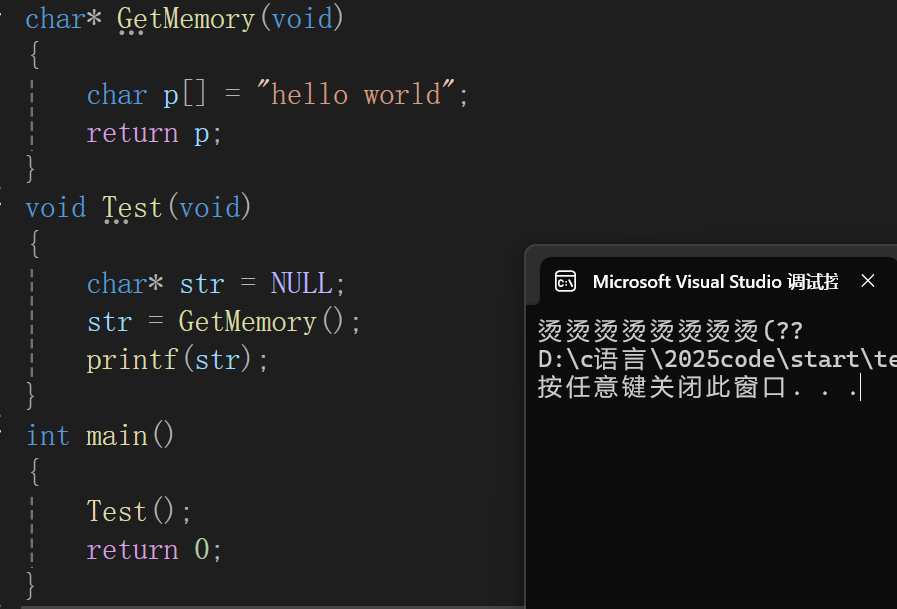Click NULL in the str declaration
The height and width of the screenshot is (609, 897).
tap(301, 284)
